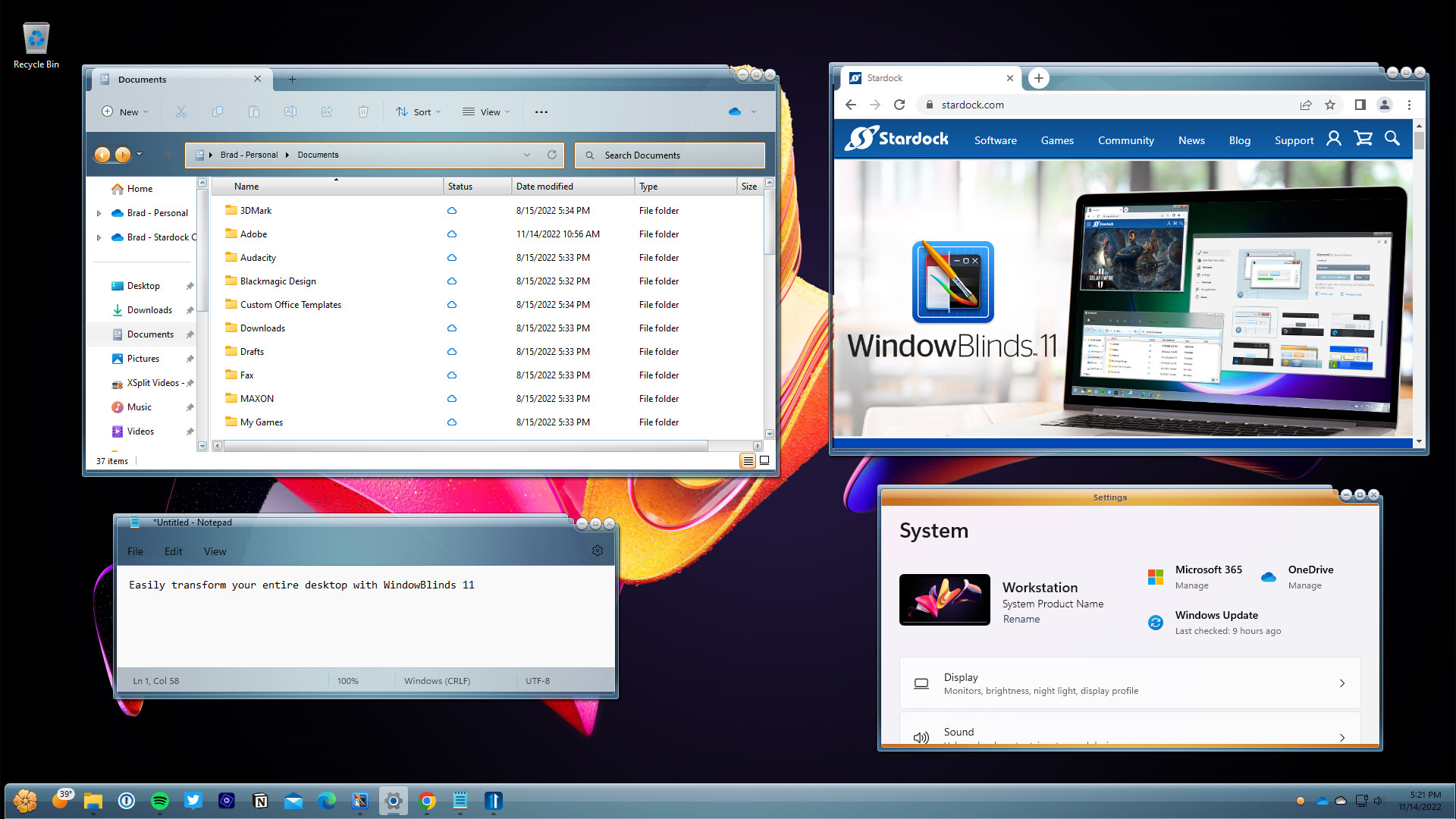
Task: Open the address bar dropdown in Explorer
Action: click(527, 155)
